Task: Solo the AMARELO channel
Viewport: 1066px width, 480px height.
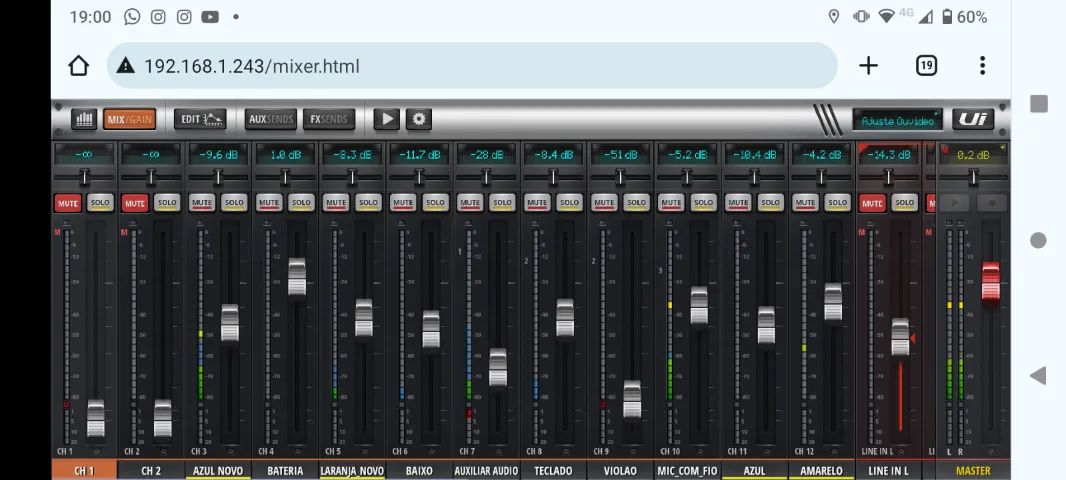Action: pyautogui.click(x=838, y=203)
